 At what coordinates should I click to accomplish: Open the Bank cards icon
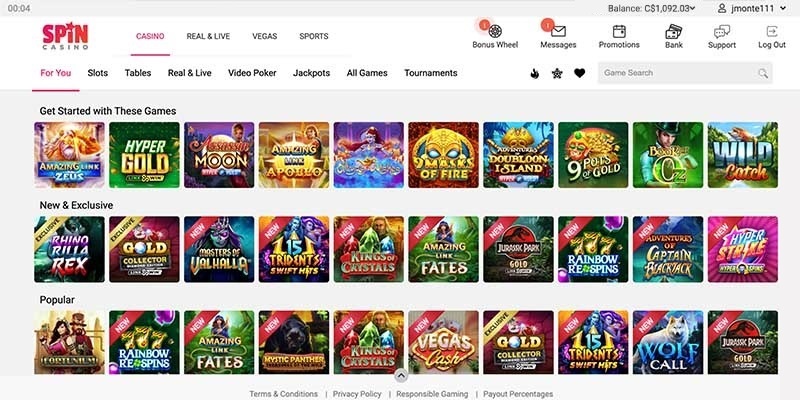pyautogui.click(x=674, y=32)
